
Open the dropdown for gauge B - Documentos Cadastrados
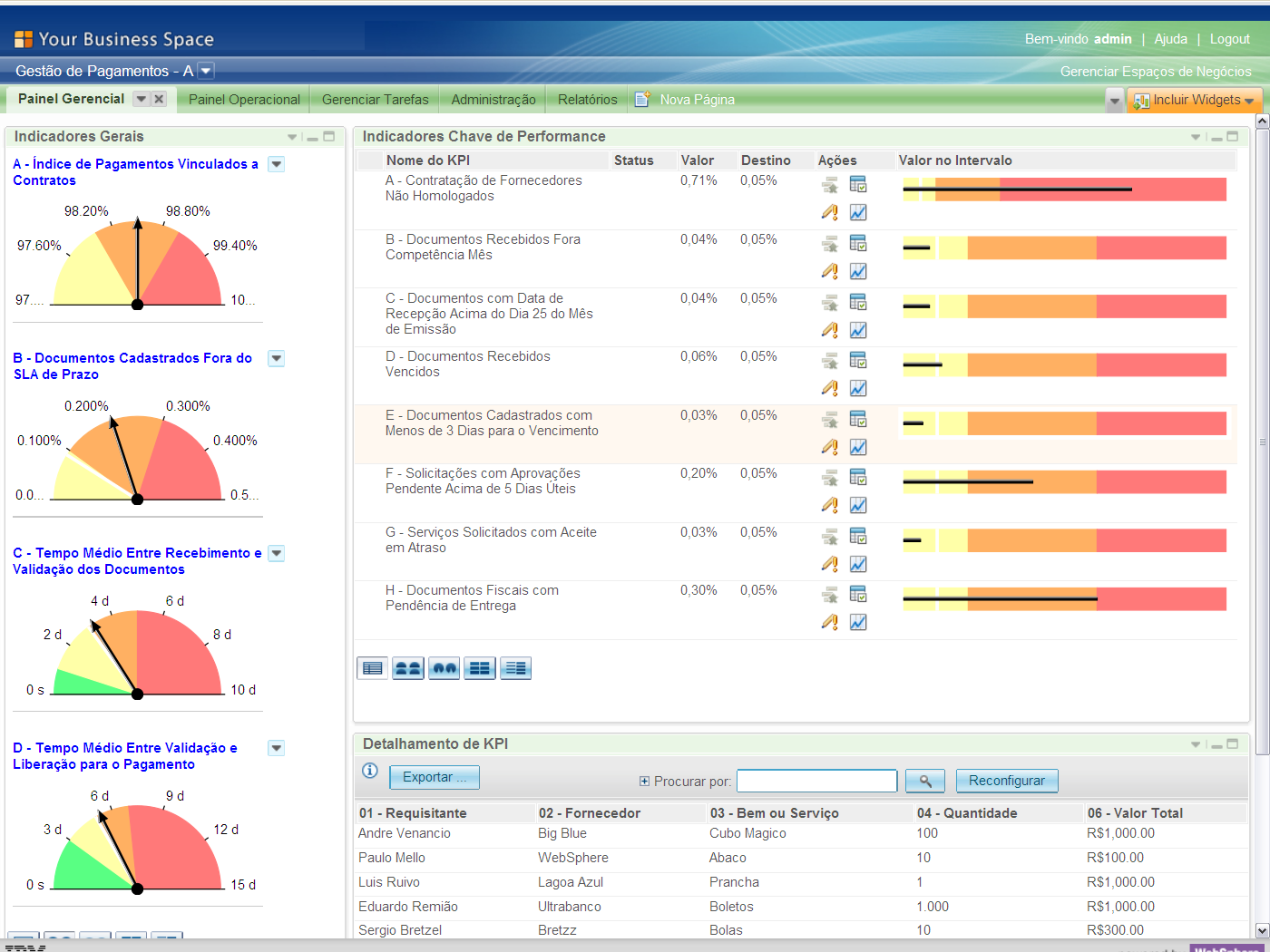click(x=277, y=358)
